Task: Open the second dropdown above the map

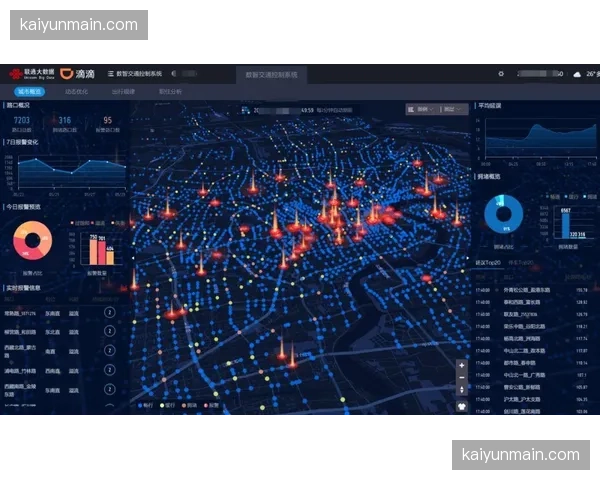Action: (451, 108)
